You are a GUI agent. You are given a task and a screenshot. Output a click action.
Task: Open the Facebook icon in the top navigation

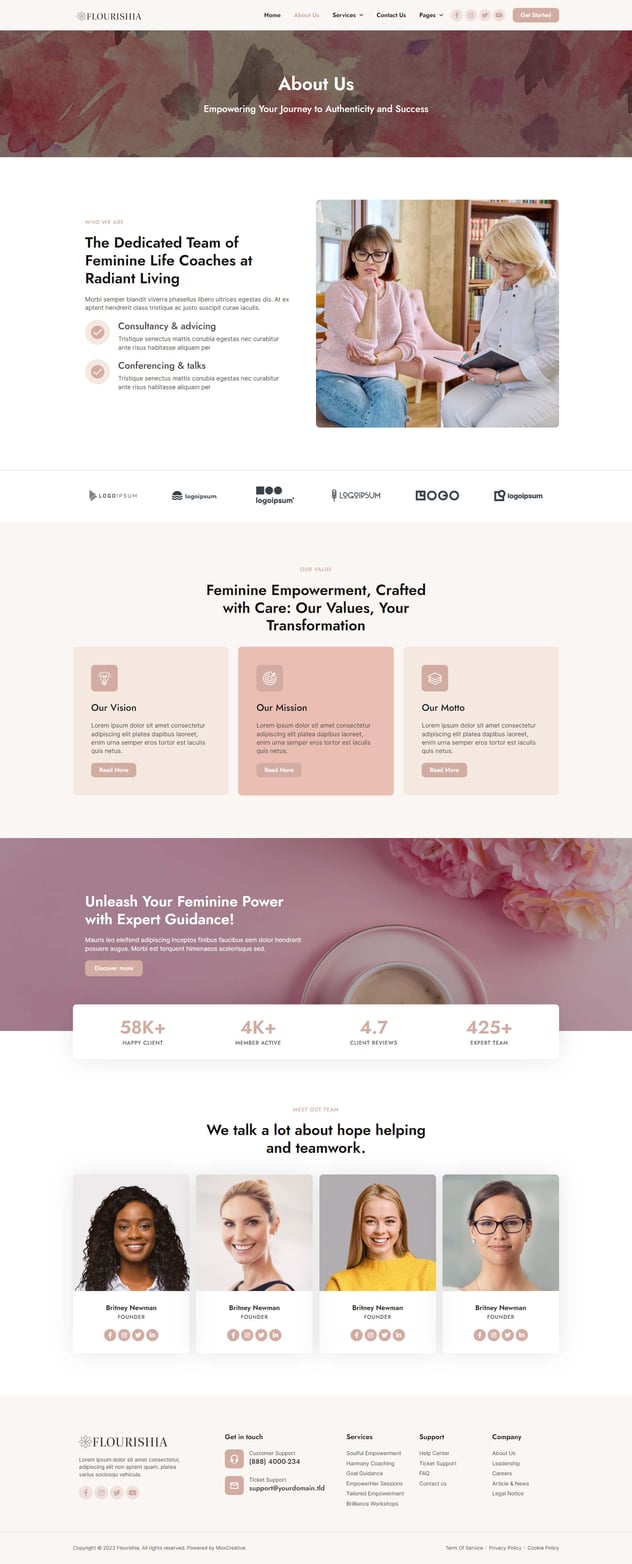[457, 15]
